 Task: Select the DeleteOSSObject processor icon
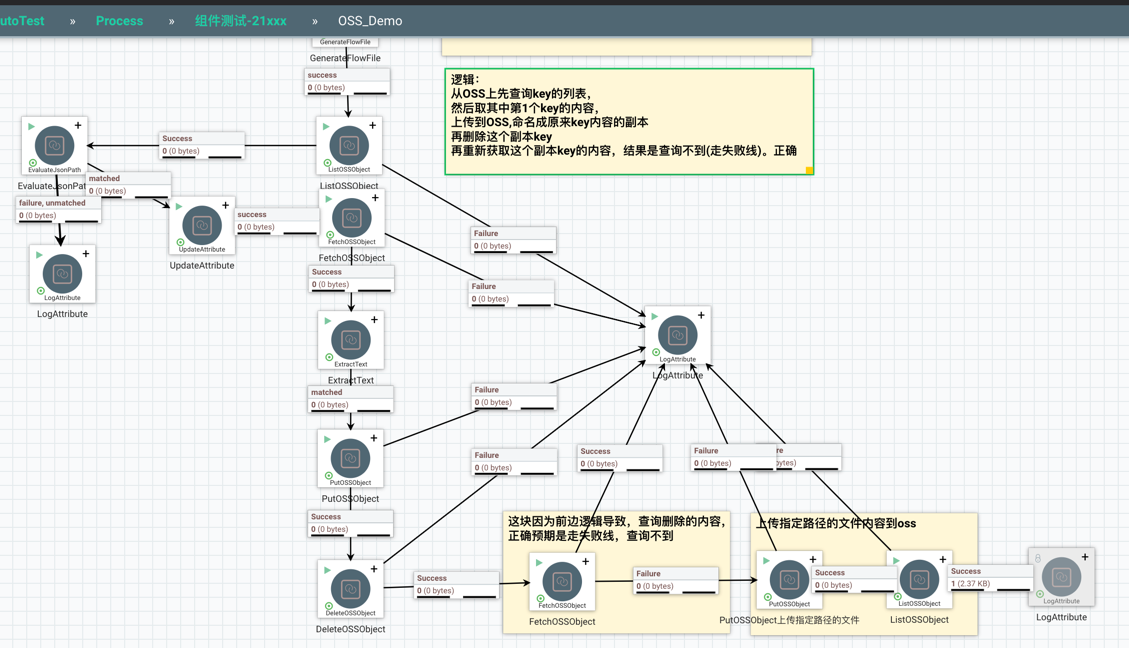coord(351,589)
